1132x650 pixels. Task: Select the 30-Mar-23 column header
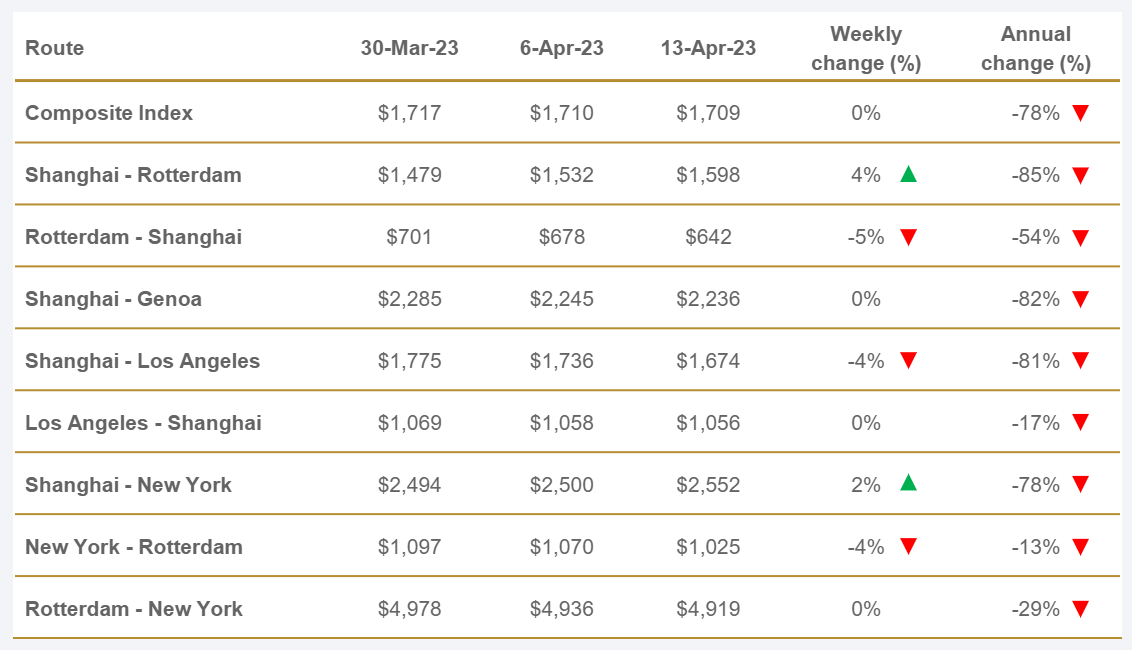point(410,48)
